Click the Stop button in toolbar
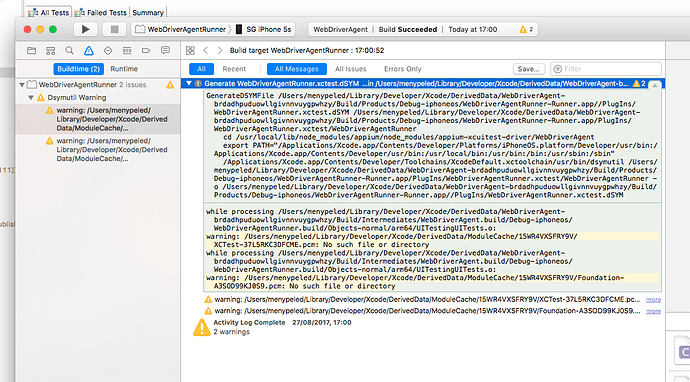Screen dimensions: 690x382 (x=114, y=29)
